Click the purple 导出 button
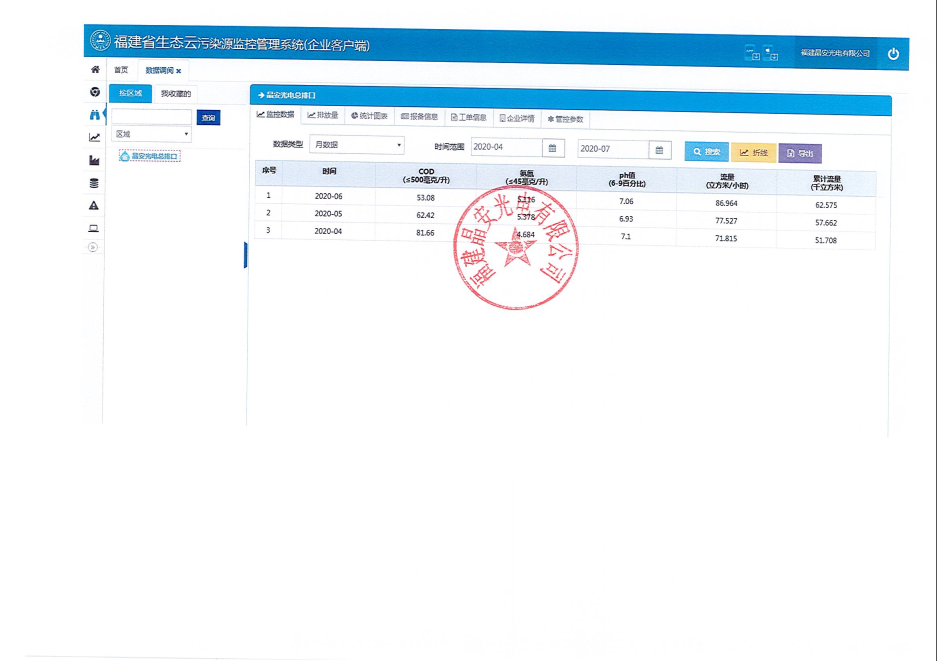This screenshot has height=661, width=937. [x=800, y=153]
